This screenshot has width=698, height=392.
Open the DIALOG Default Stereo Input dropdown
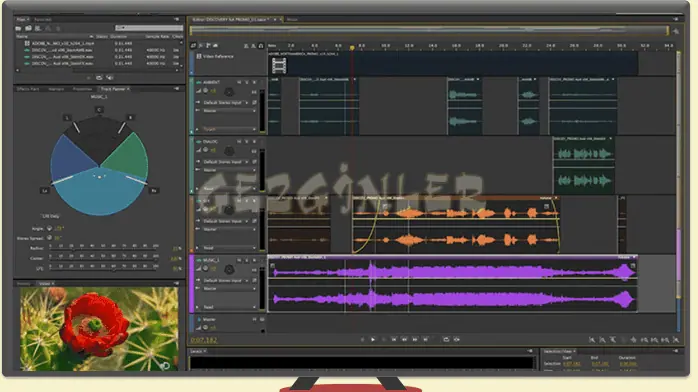(x=226, y=162)
